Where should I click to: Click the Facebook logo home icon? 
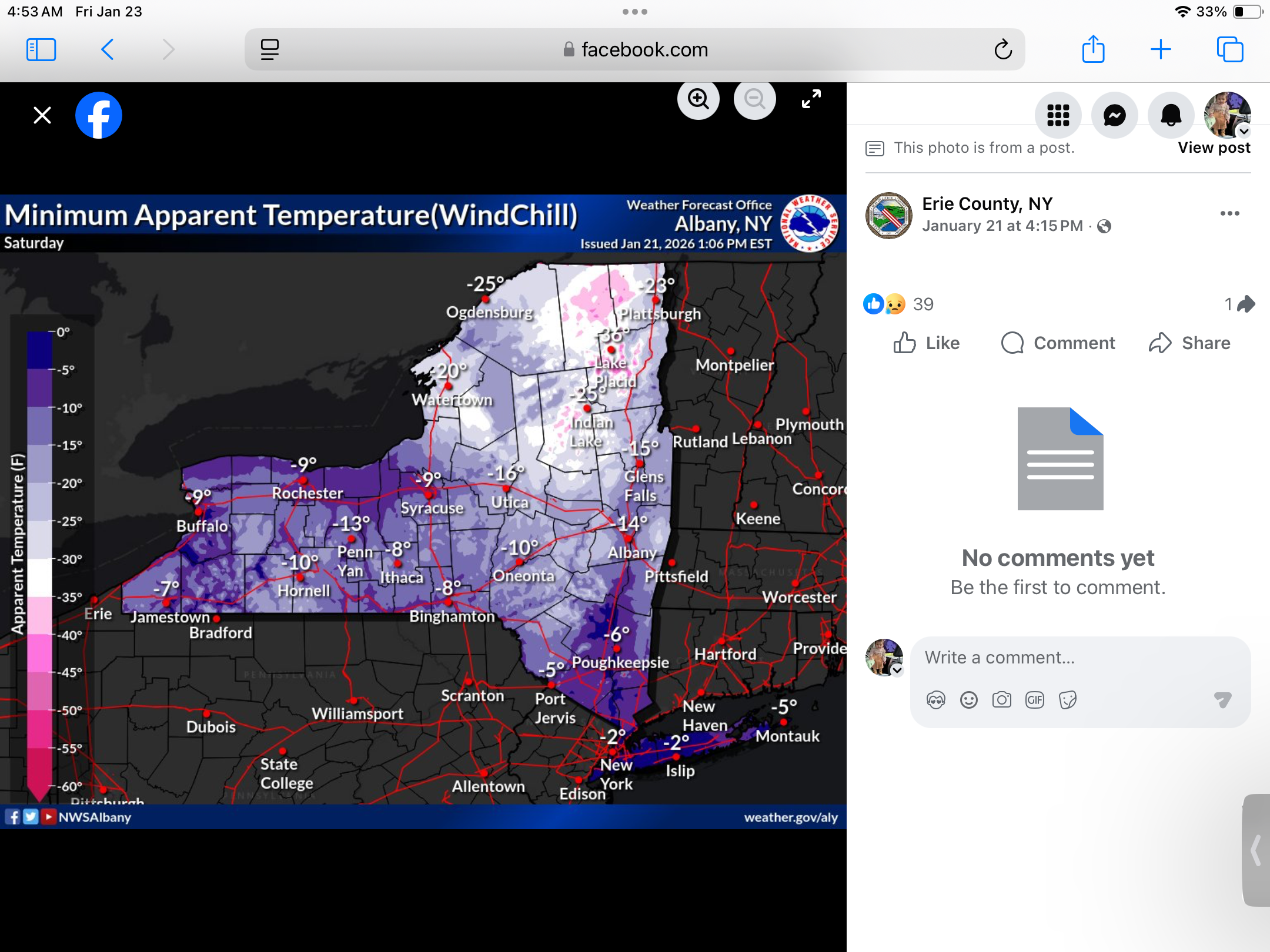(x=99, y=115)
